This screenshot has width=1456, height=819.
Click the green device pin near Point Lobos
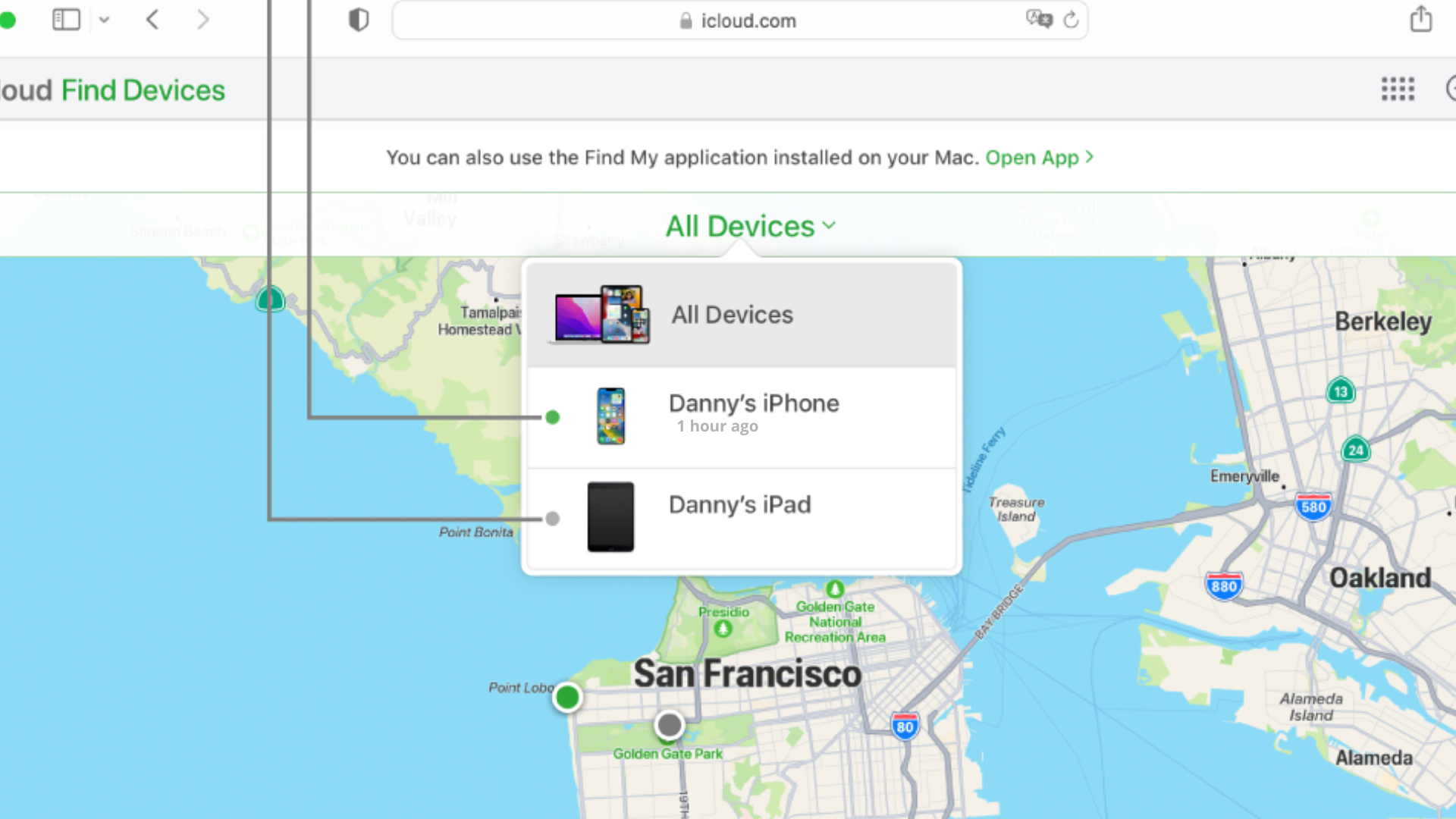566,697
